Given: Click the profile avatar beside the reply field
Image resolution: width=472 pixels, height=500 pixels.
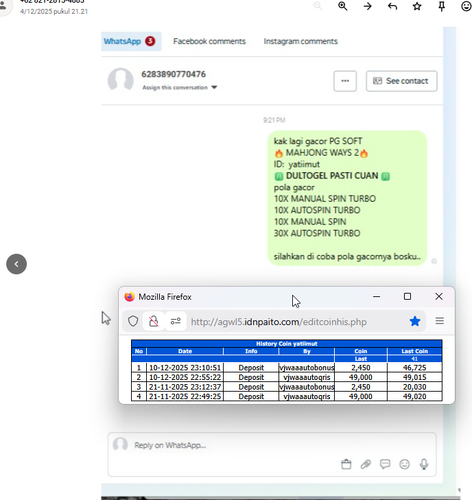Looking at the screenshot, I should coord(120,444).
